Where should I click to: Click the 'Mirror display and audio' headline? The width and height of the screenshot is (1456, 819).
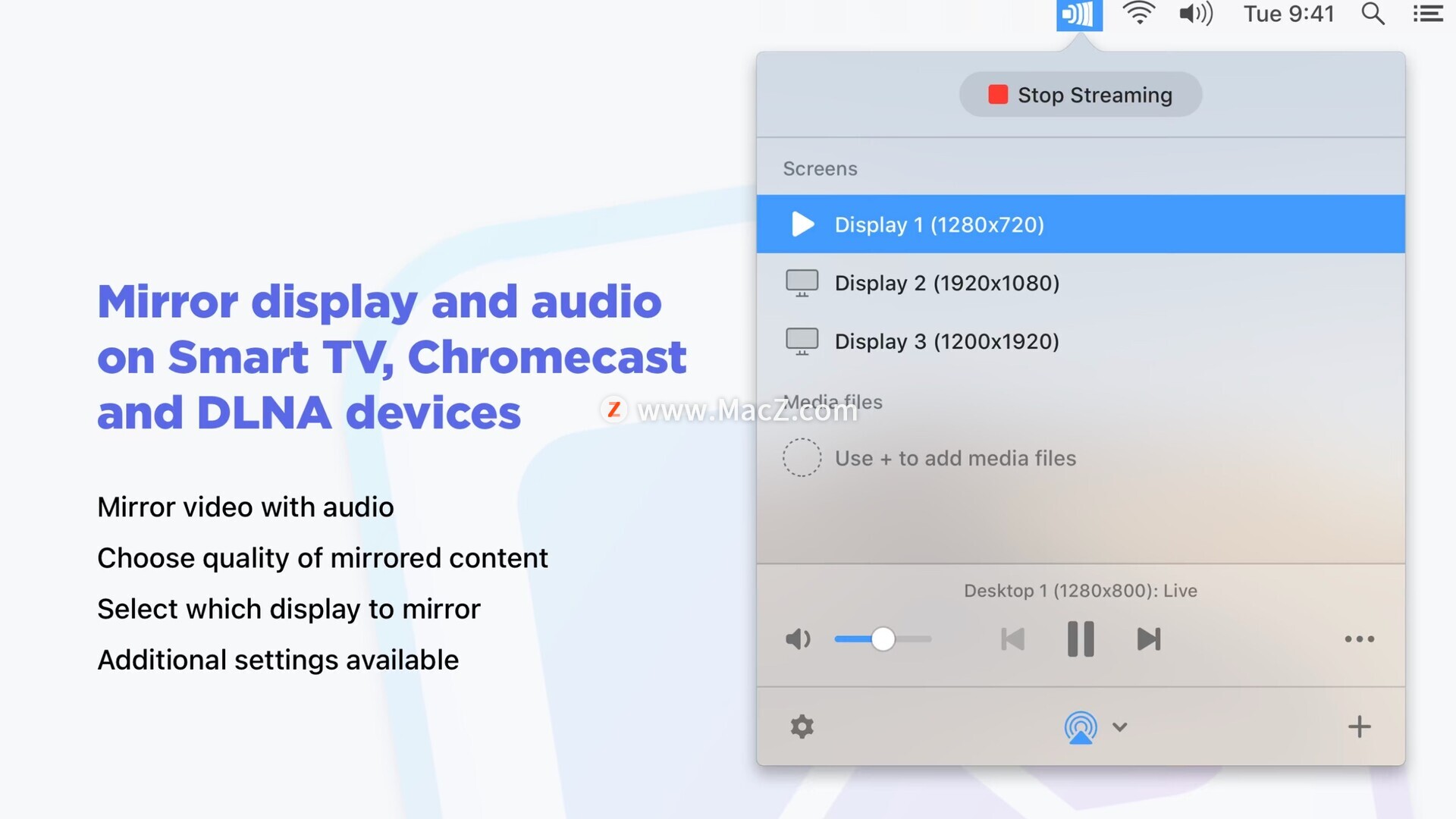coord(379,302)
